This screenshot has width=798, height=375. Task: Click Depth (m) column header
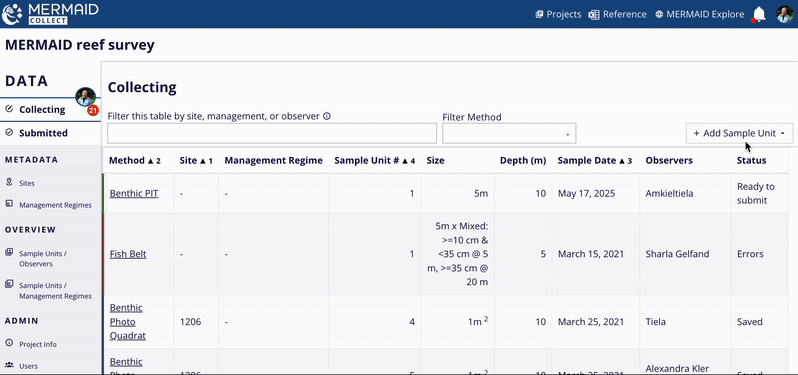[x=523, y=160]
